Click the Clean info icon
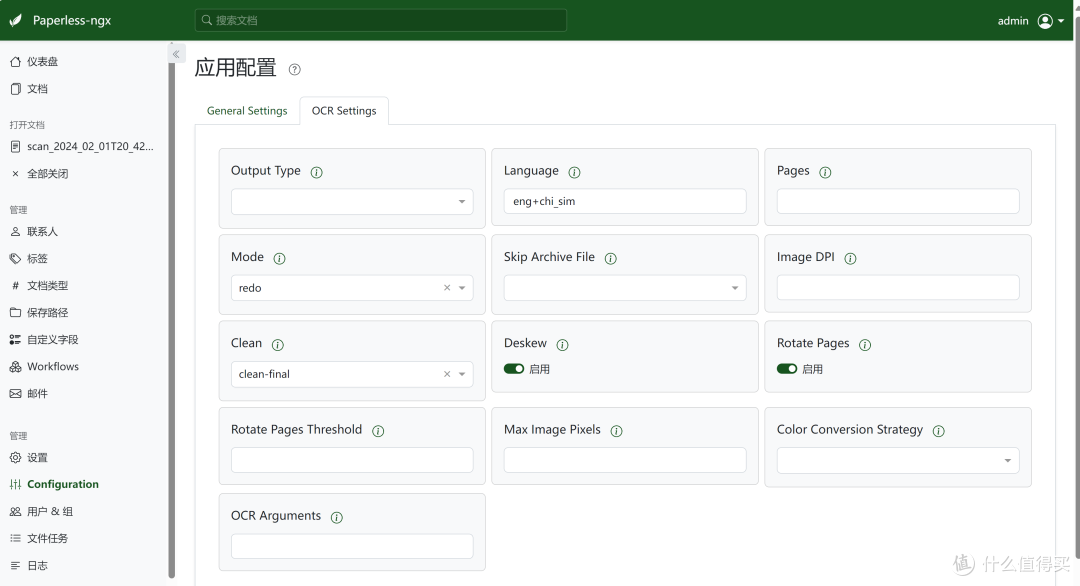This screenshot has height=586, width=1080. click(278, 344)
